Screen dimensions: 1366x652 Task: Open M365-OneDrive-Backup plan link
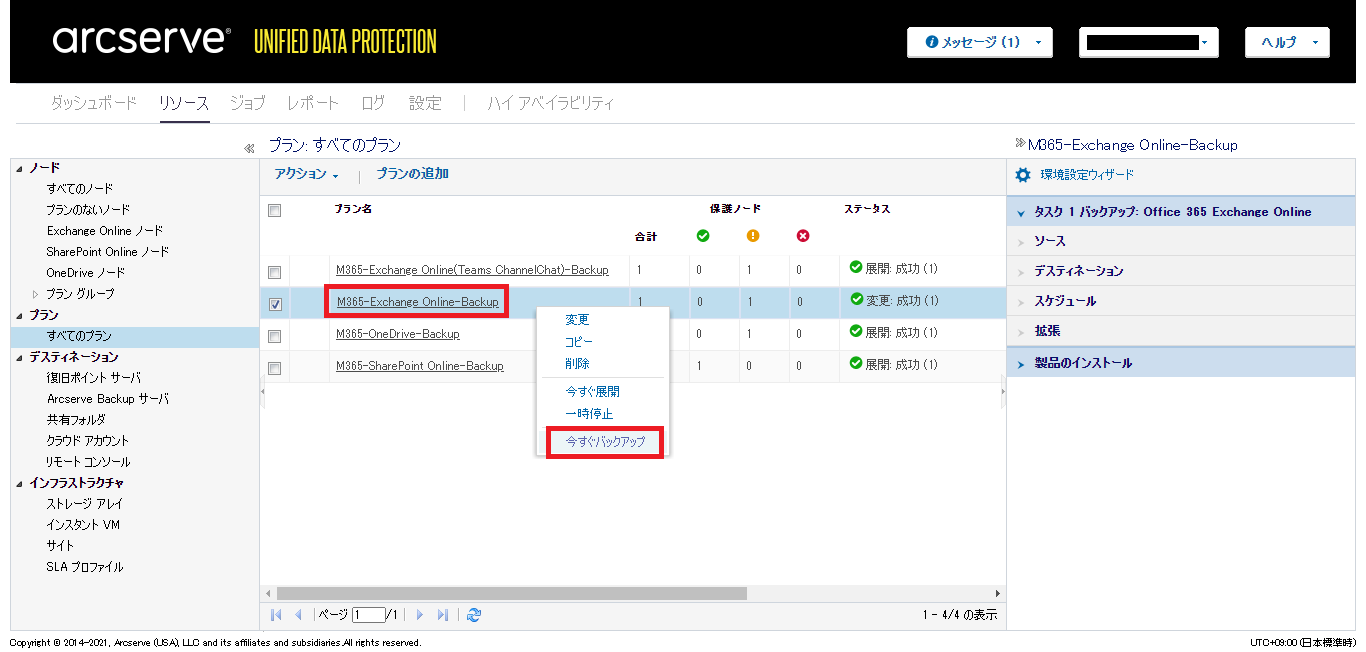(x=398, y=334)
